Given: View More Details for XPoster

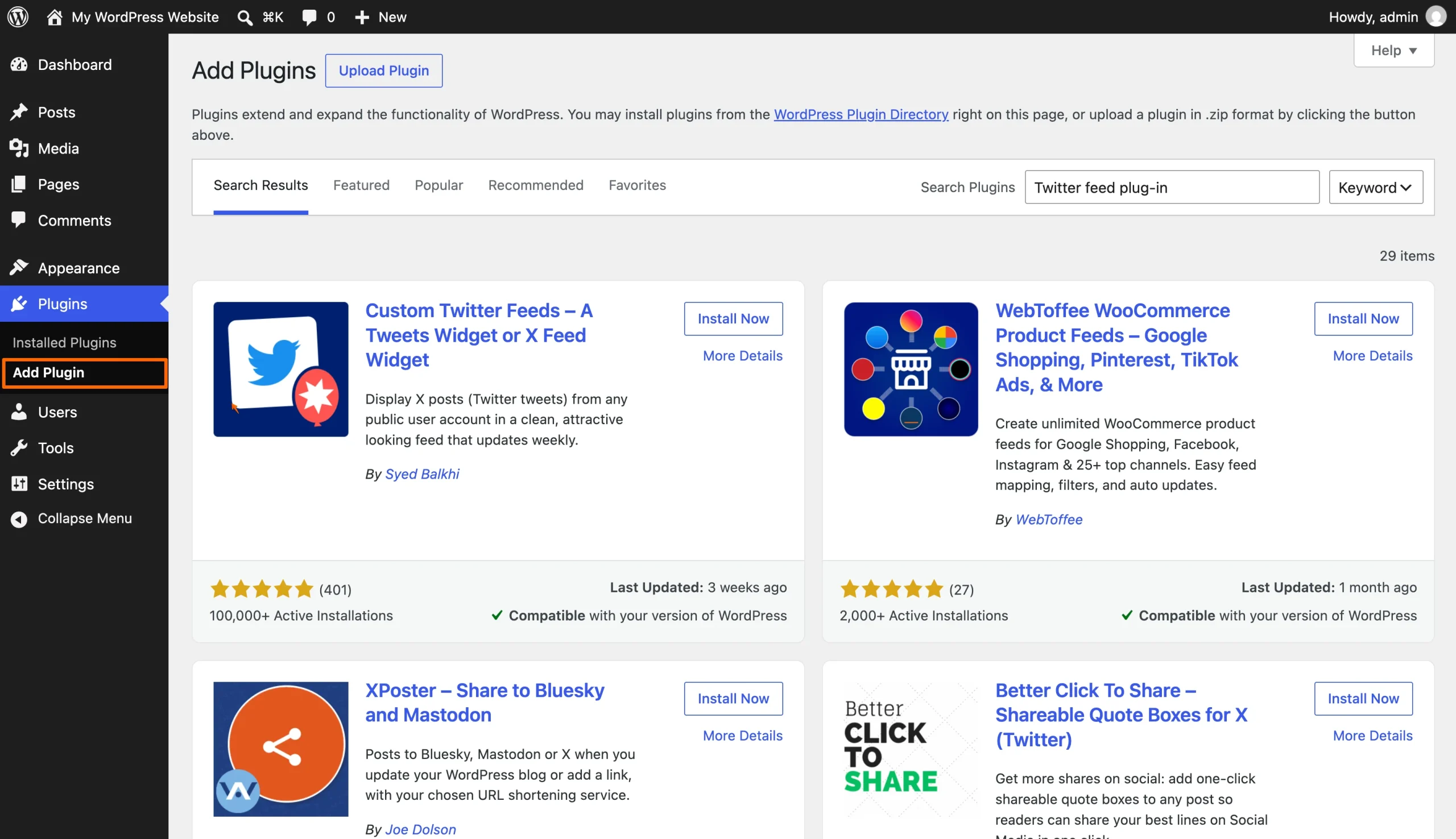Looking at the screenshot, I should pyautogui.click(x=742, y=736).
